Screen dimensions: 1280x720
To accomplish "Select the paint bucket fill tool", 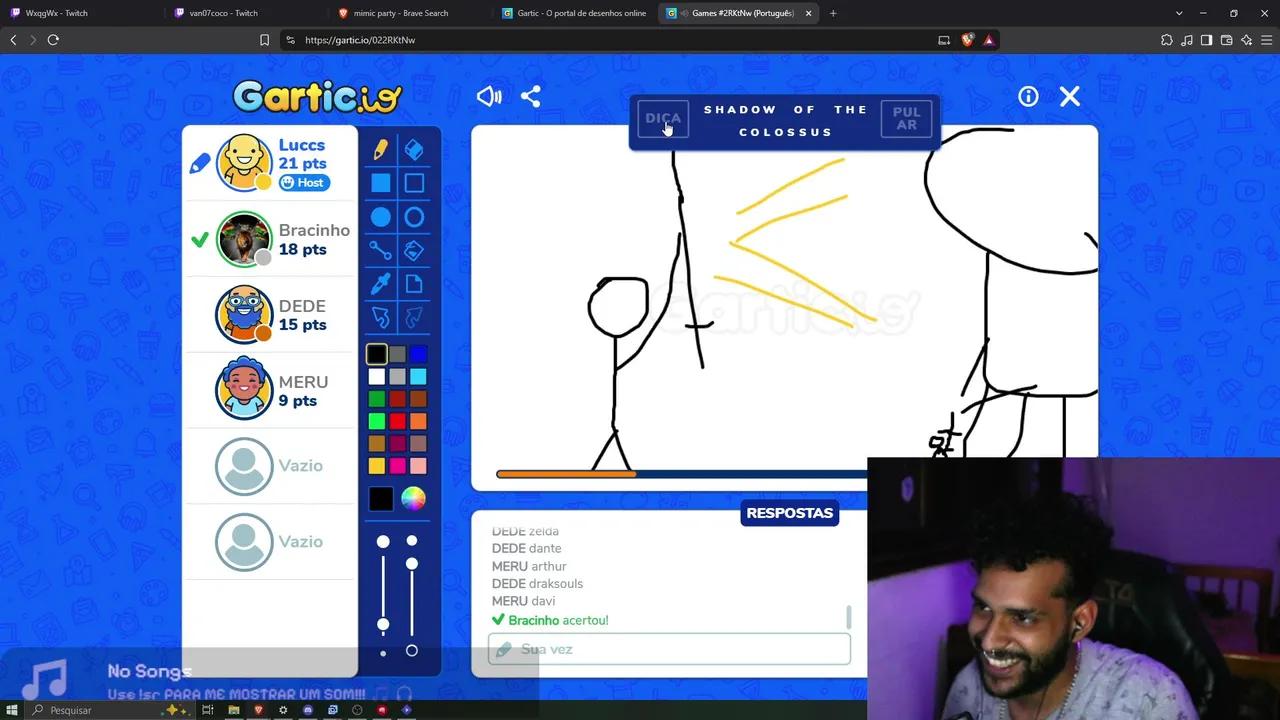I will tap(414, 251).
